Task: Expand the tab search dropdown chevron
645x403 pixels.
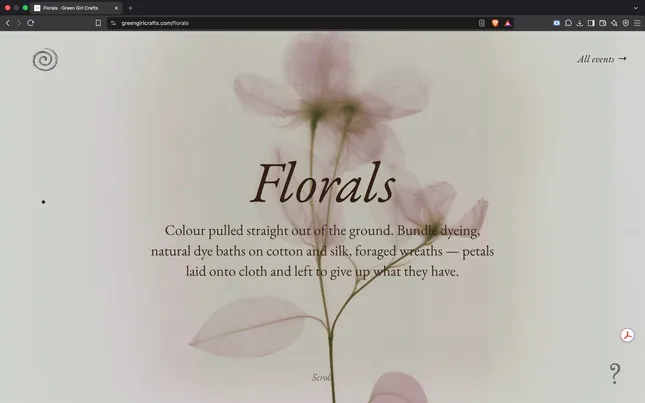Action: click(636, 8)
